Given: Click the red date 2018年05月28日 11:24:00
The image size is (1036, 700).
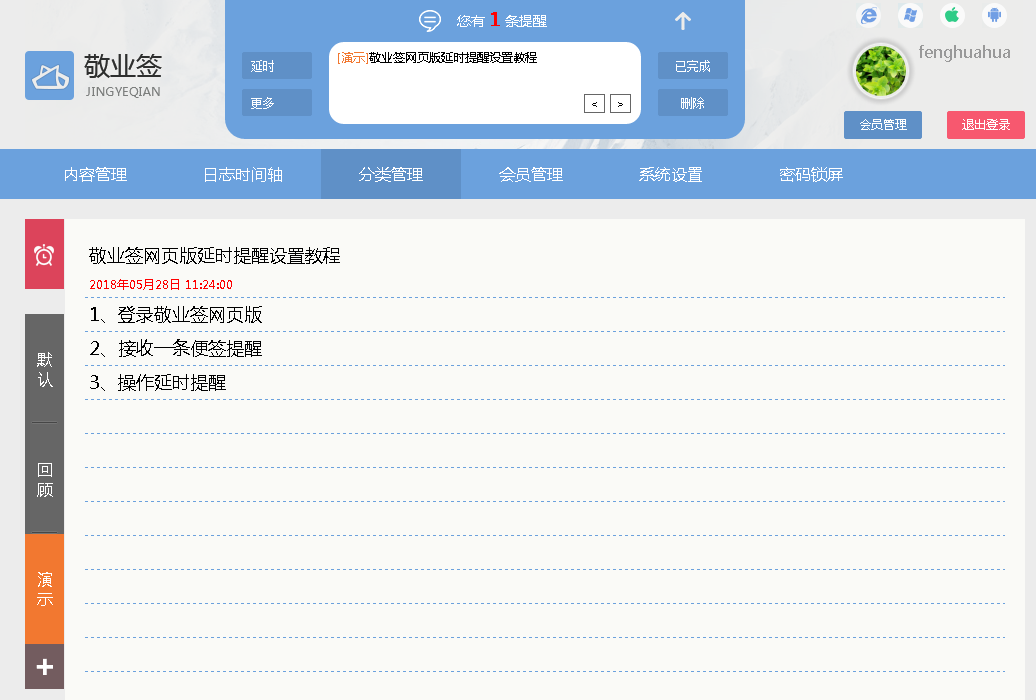Looking at the screenshot, I should [161, 285].
